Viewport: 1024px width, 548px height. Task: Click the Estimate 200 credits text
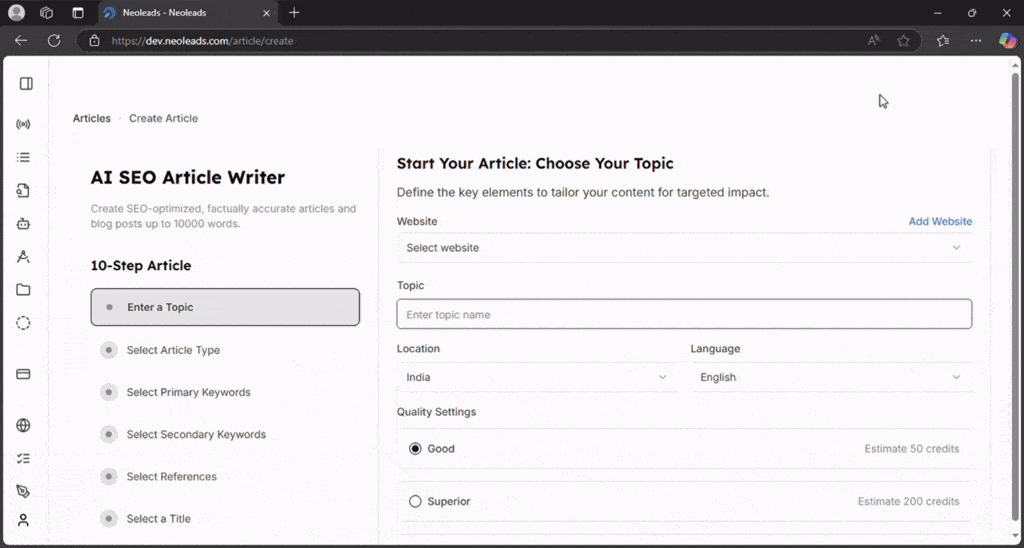(908, 502)
